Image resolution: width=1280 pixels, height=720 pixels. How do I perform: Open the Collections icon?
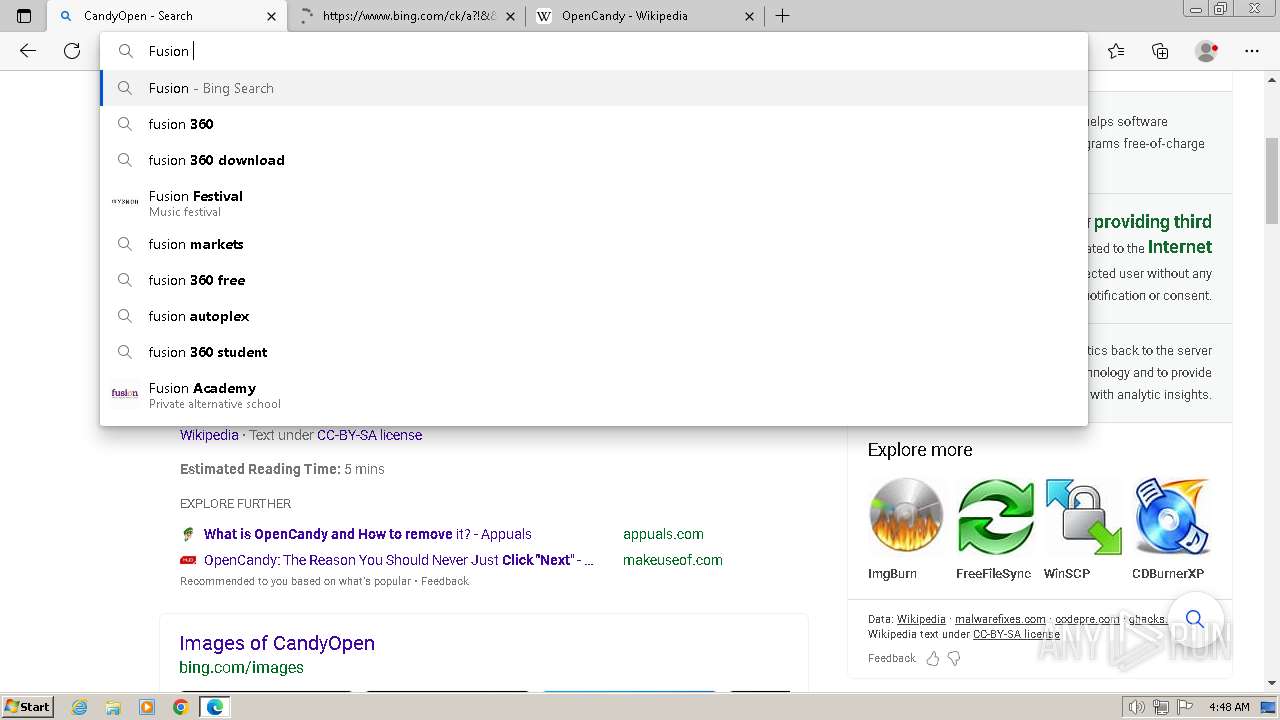(1160, 51)
